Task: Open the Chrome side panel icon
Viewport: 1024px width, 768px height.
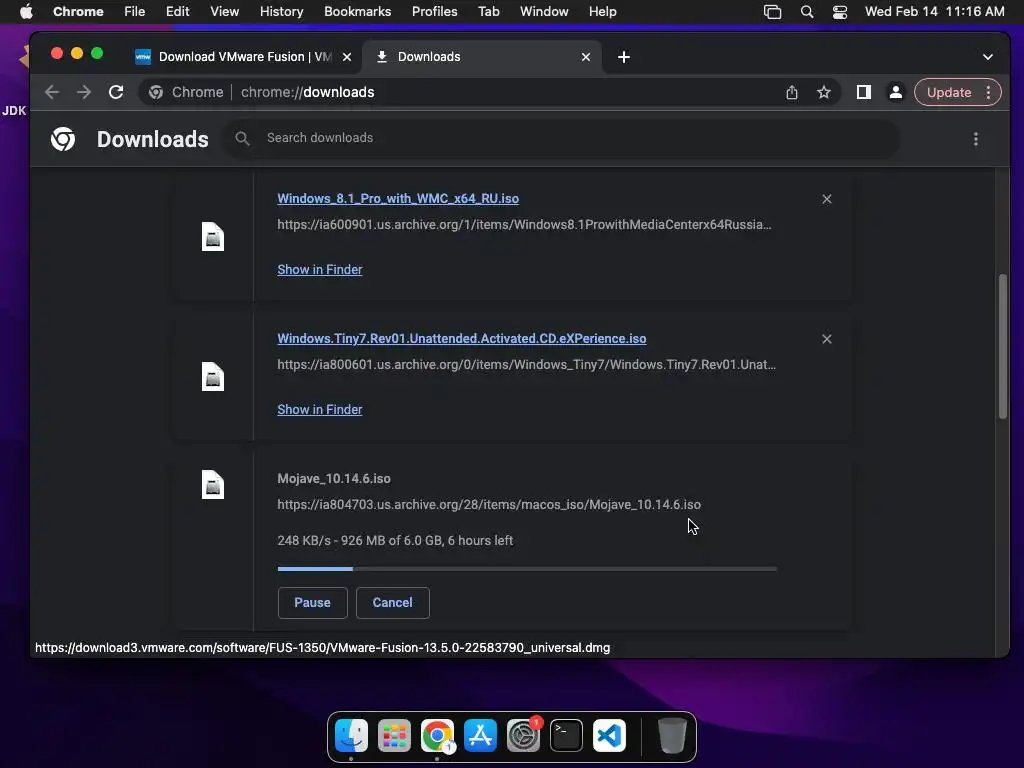Action: pyautogui.click(x=863, y=92)
